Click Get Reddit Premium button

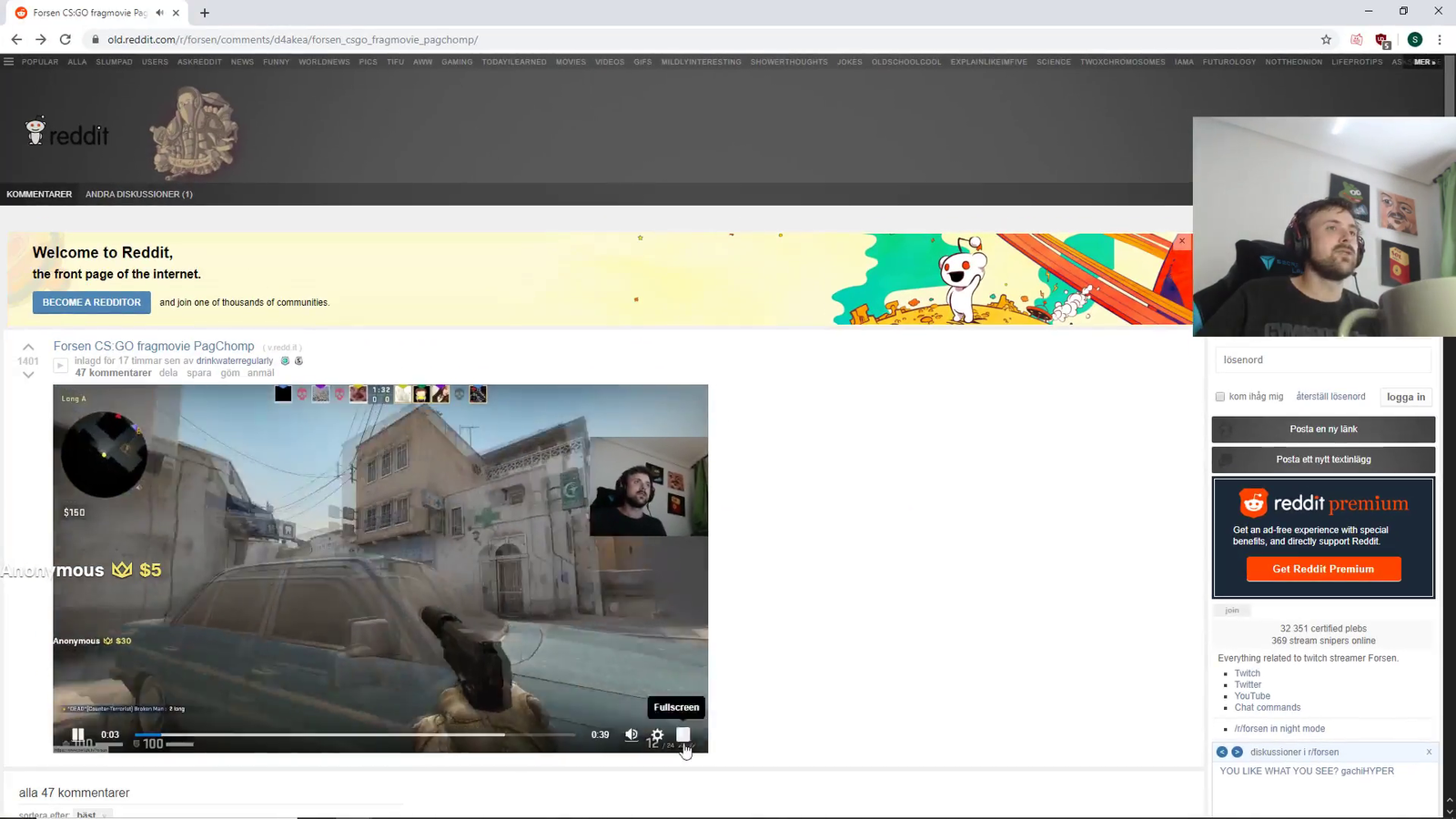pos(1323,569)
